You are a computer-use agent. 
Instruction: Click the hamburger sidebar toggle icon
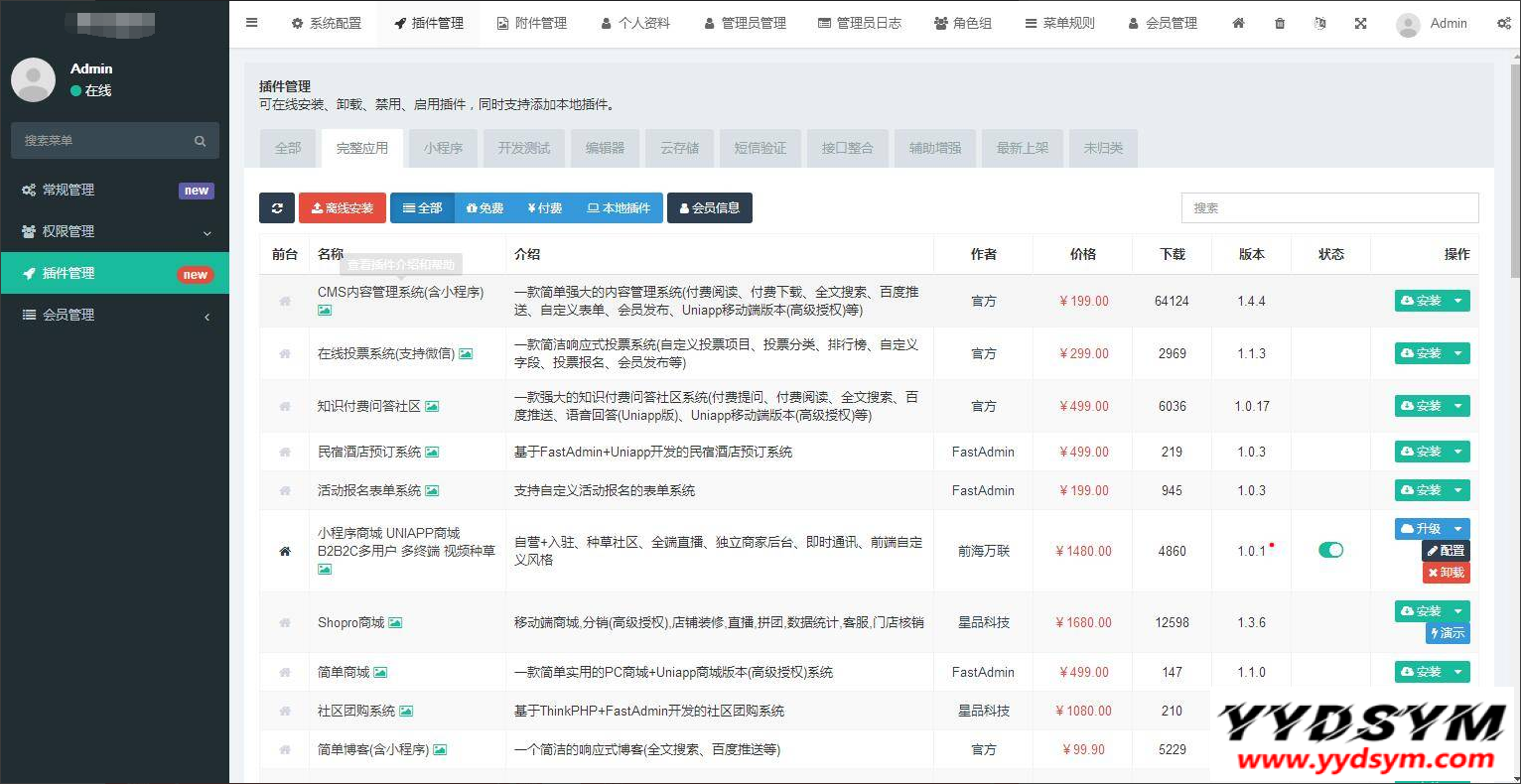pos(252,23)
